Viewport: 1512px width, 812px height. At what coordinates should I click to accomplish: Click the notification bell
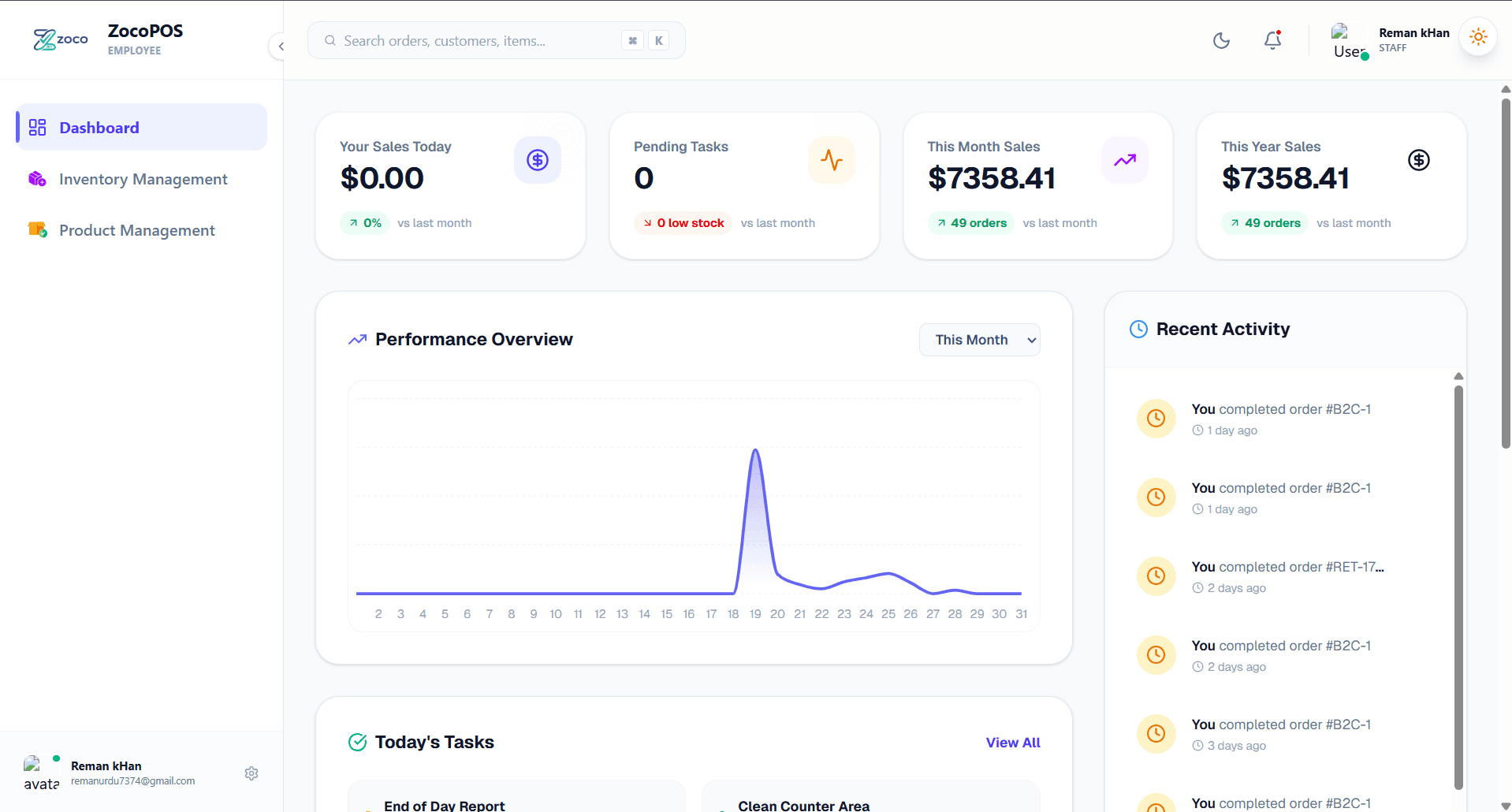[x=1272, y=39]
